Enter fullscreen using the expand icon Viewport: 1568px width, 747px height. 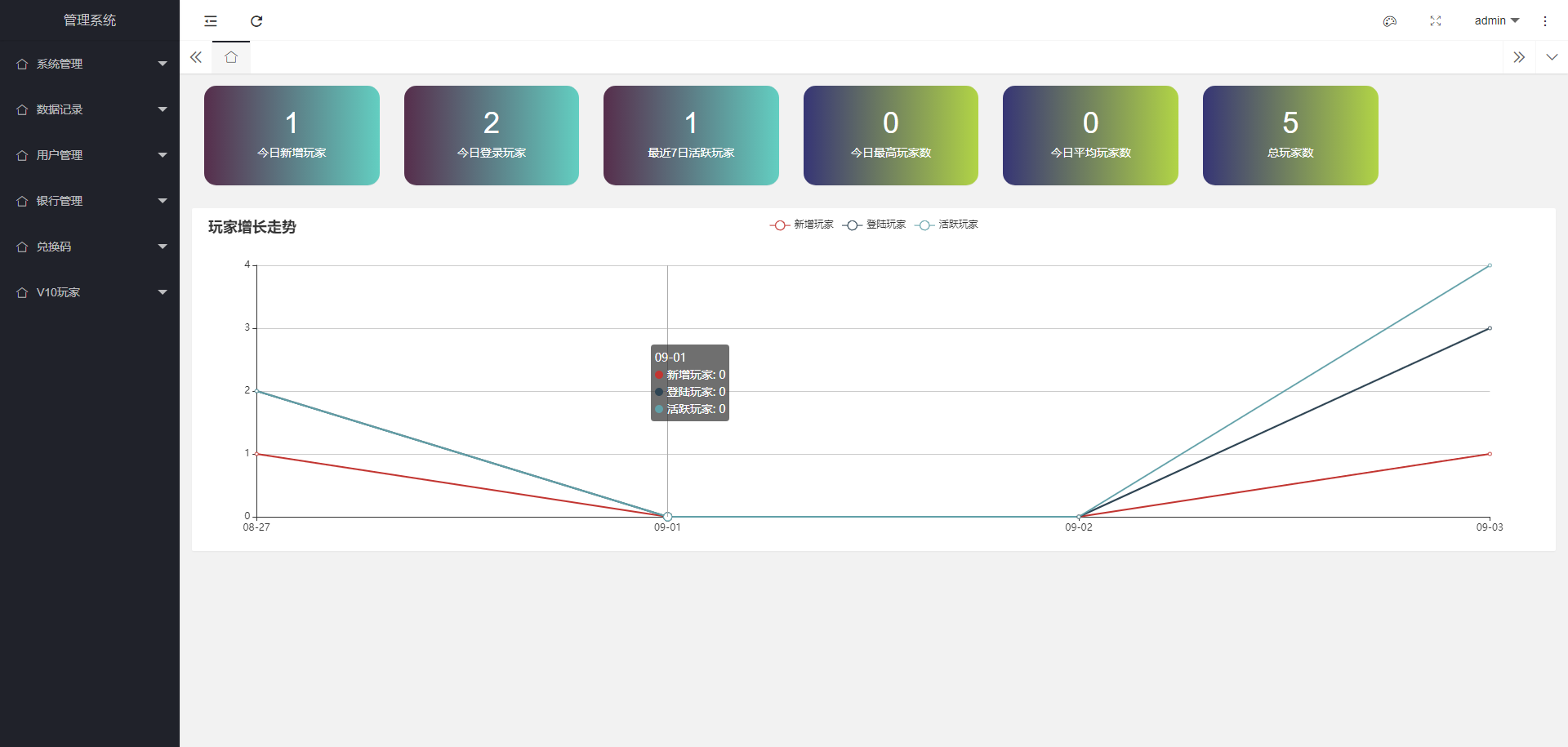point(1436,21)
